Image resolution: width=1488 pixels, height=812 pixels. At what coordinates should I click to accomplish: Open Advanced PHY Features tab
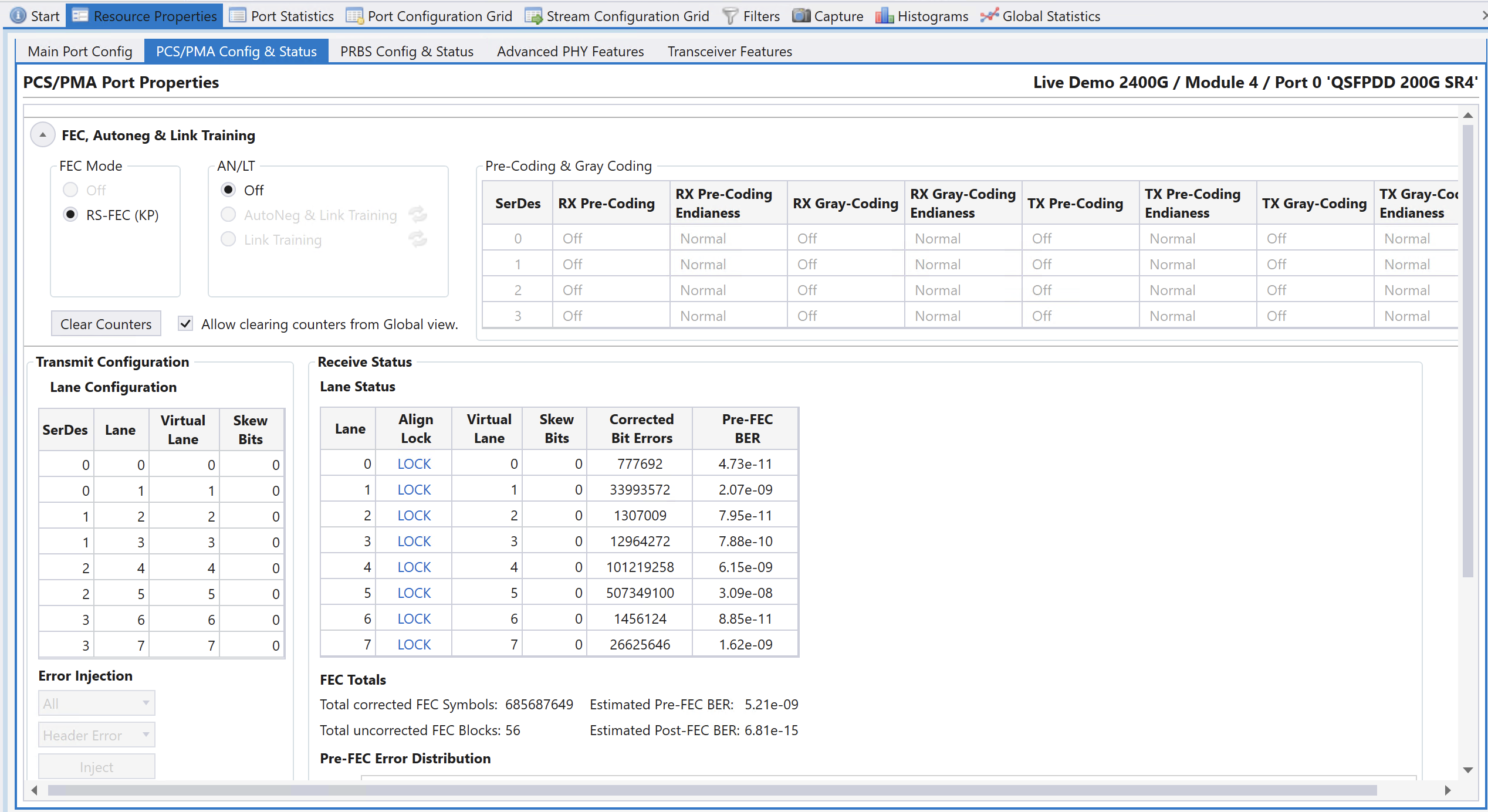tap(570, 52)
